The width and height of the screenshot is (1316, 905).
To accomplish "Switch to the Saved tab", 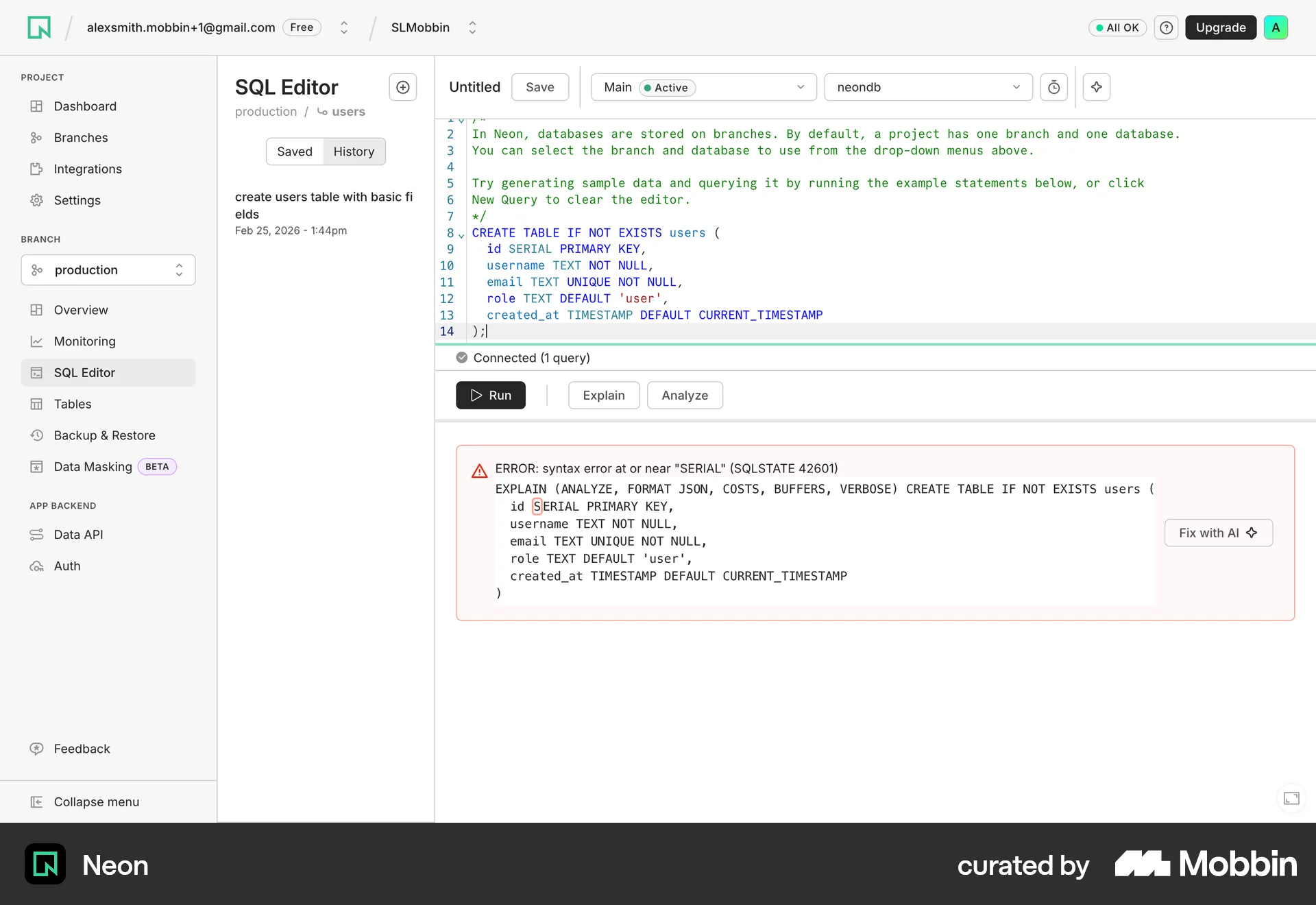I will (x=295, y=152).
